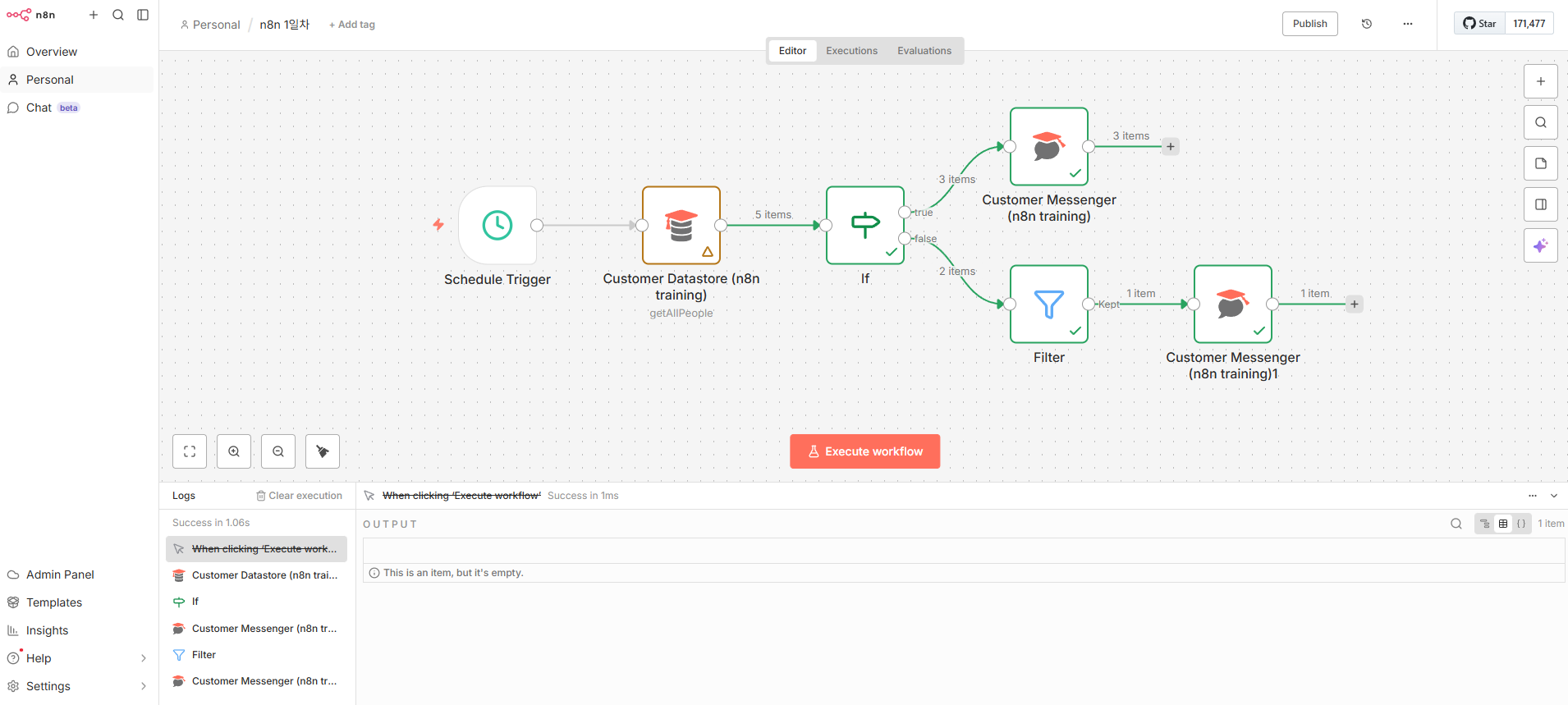Select the Filter log entry
The height and width of the screenshot is (705, 1568).
click(256, 655)
